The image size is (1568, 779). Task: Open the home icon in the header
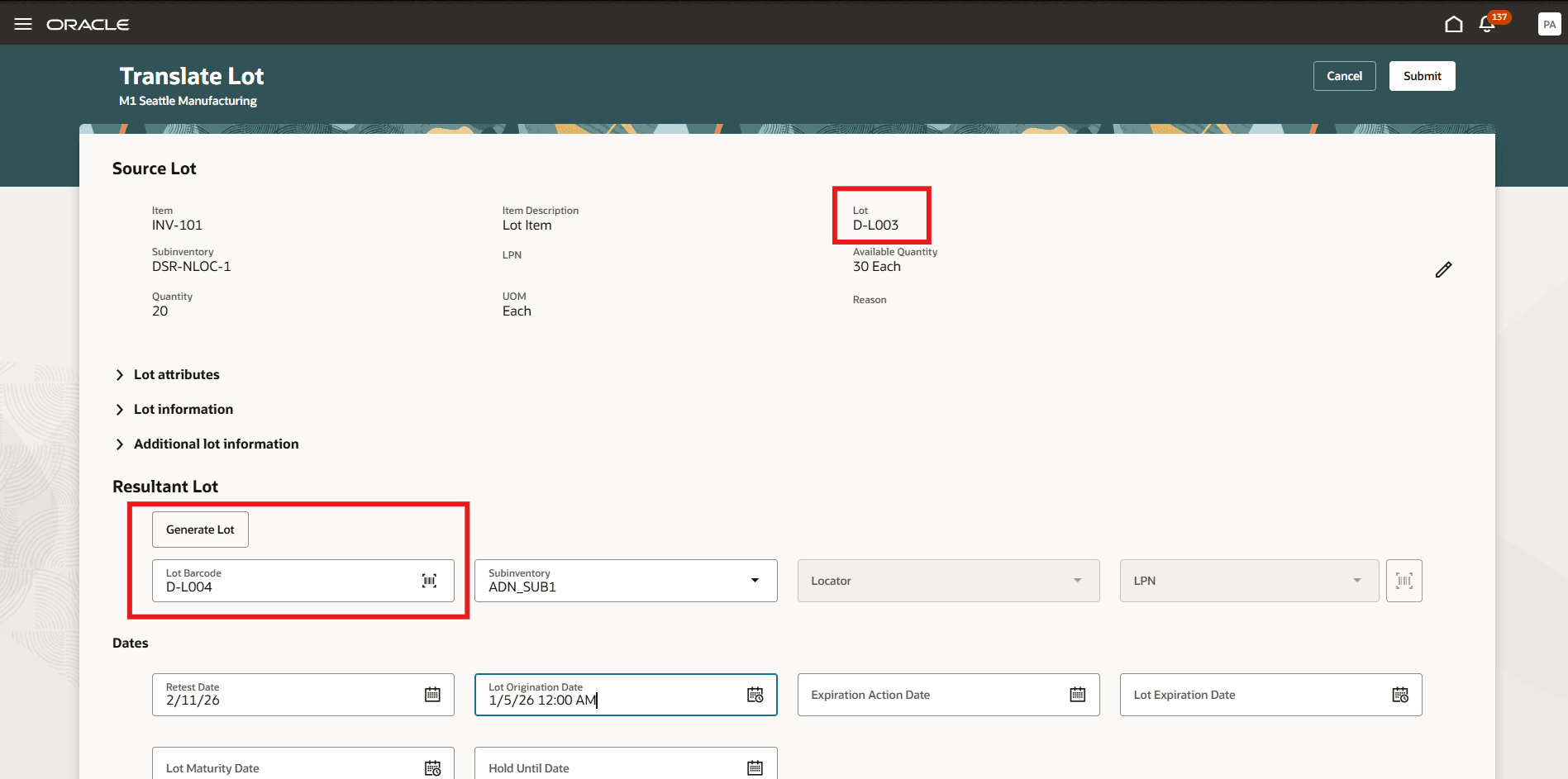[x=1454, y=23]
